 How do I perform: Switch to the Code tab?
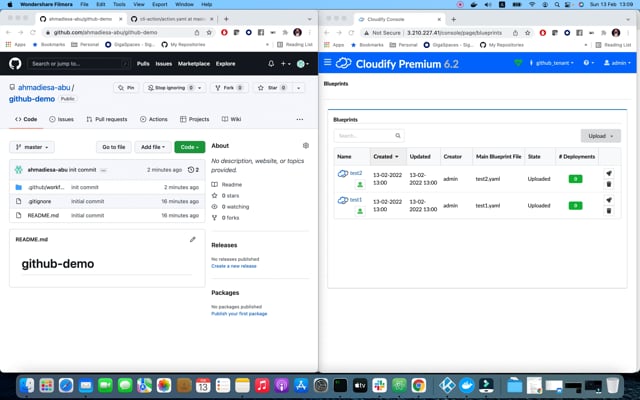[x=26, y=119]
